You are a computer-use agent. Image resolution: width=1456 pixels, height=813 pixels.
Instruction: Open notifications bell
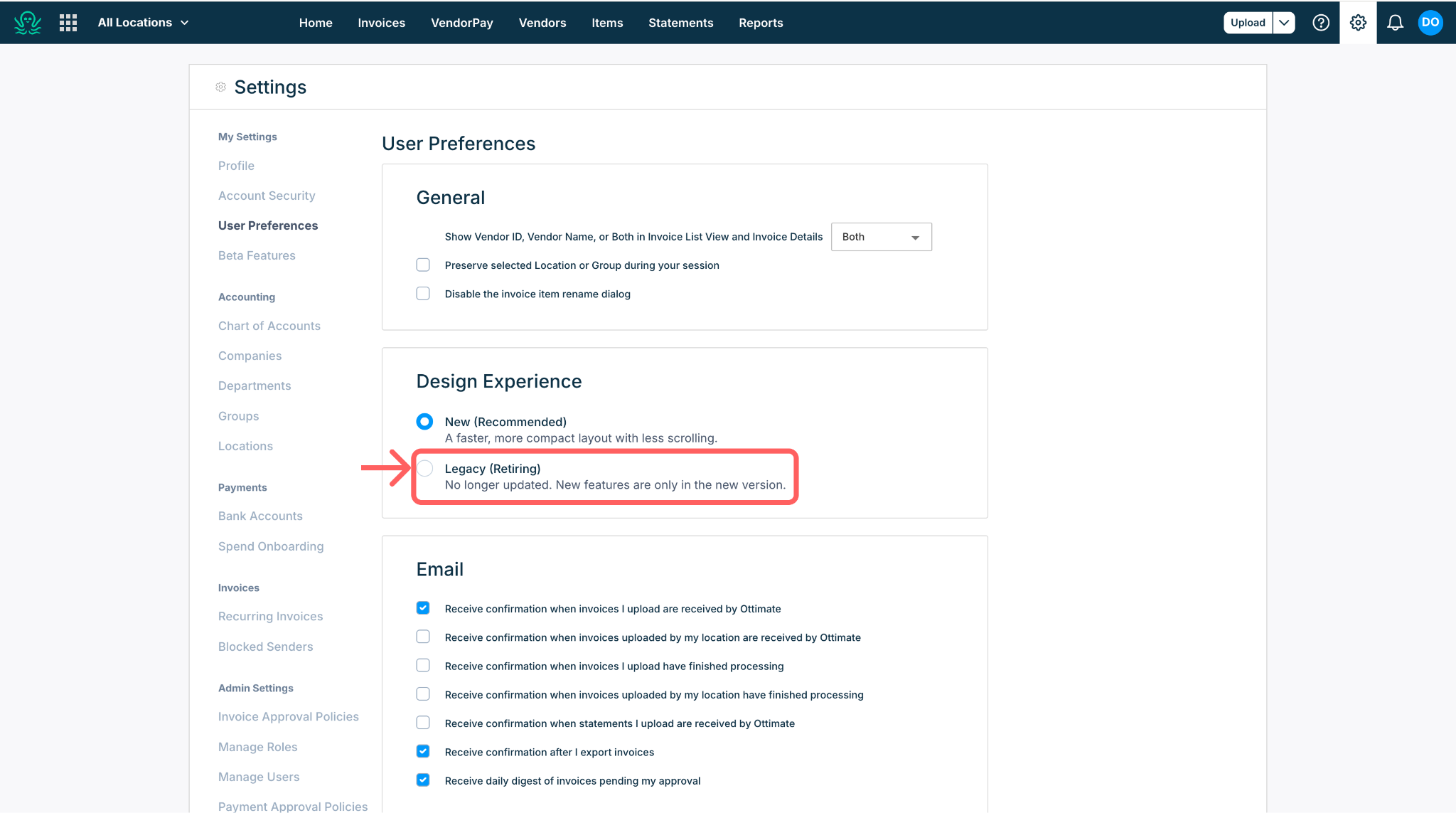[1395, 23]
